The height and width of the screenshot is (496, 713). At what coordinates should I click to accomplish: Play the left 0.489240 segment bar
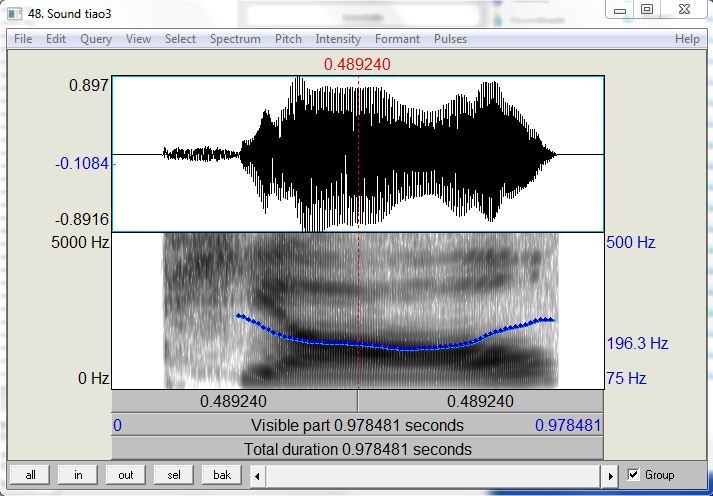coord(234,401)
